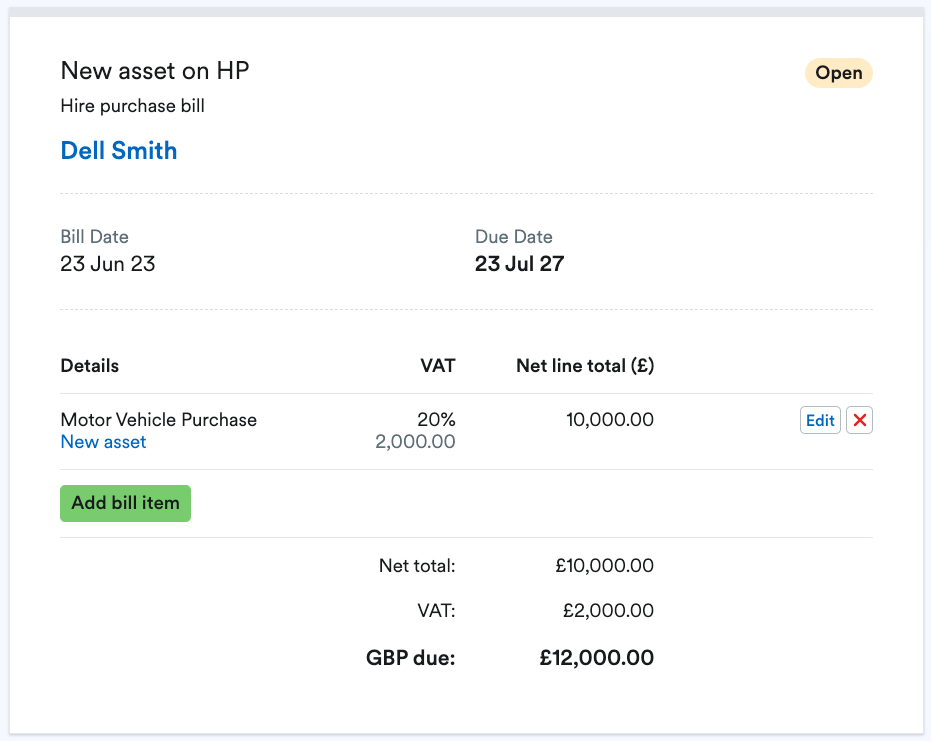Open the Dell Smith contact link
931x741 pixels.
[x=118, y=150]
